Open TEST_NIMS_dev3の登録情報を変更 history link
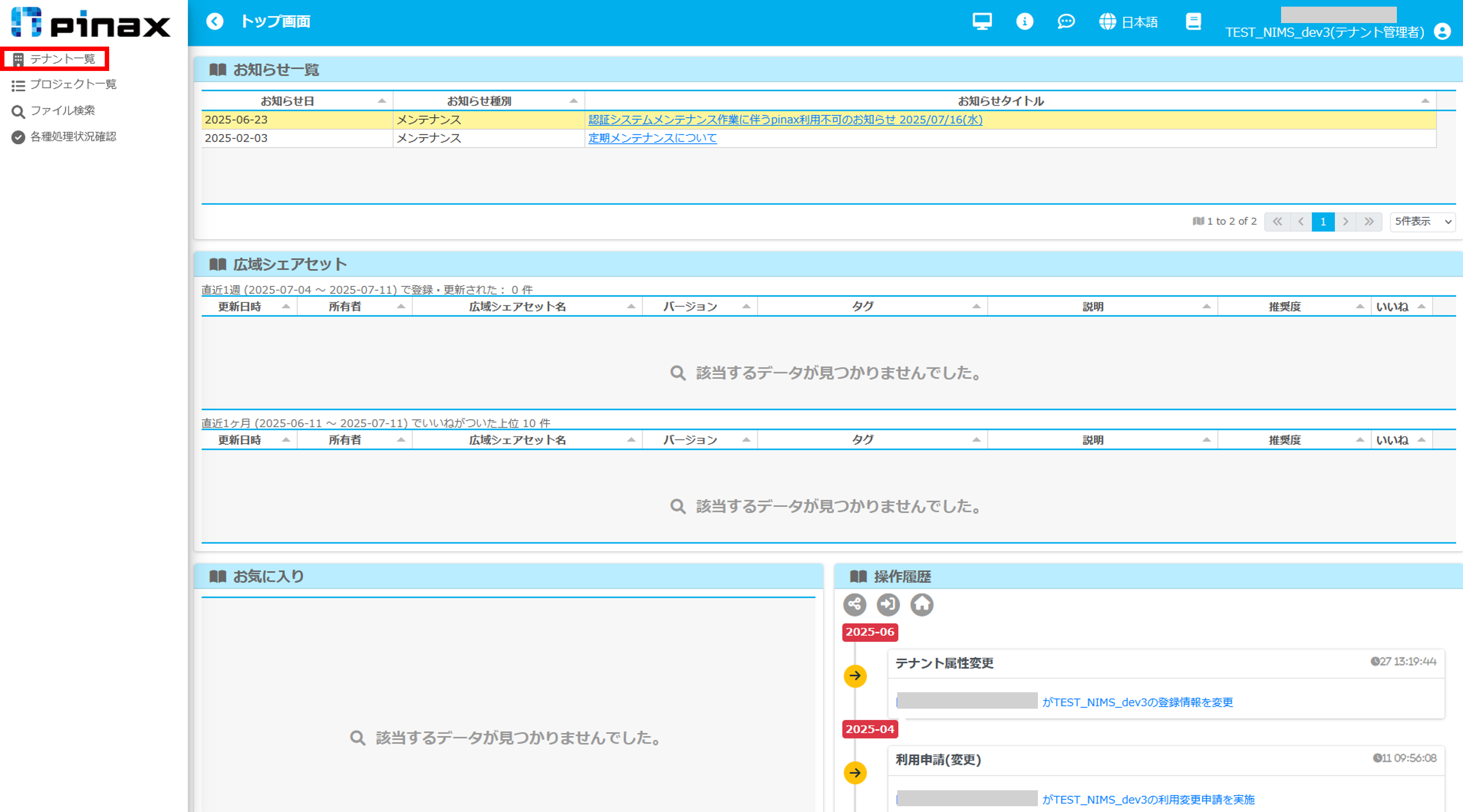Screen dimensions: 1463x812 coord(1138,702)
